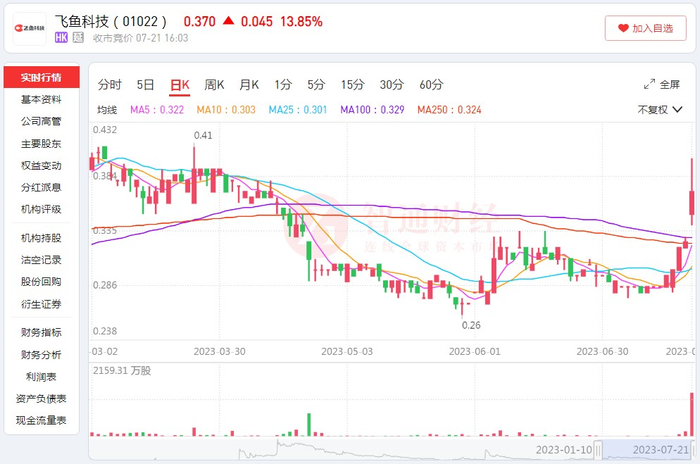Screen dimensions: 700x464
Task: Switch to 30分 interval tab
Action: click(x=392, y=84)
